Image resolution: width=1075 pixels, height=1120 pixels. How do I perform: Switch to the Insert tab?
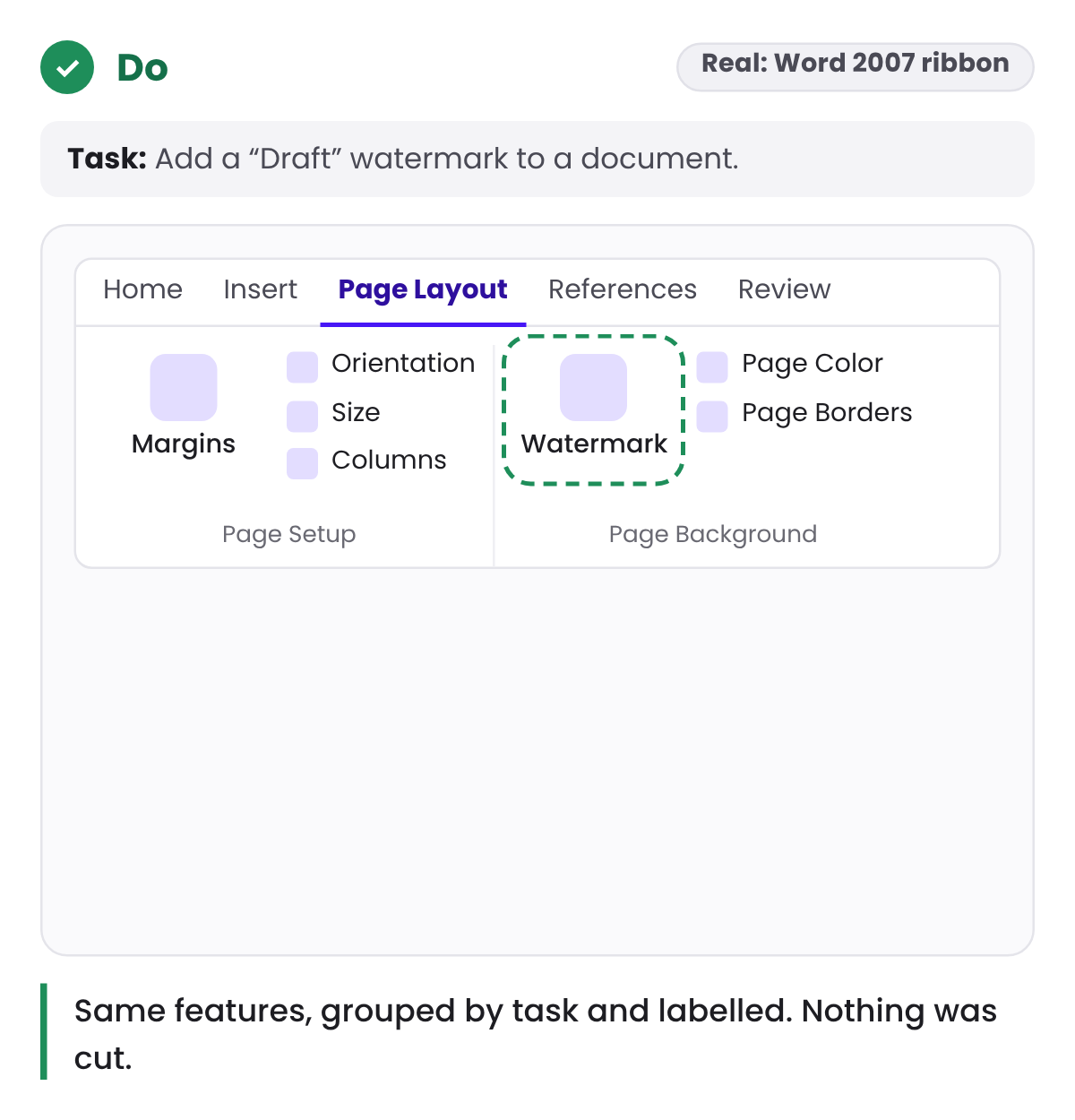(x=260, y=289)
